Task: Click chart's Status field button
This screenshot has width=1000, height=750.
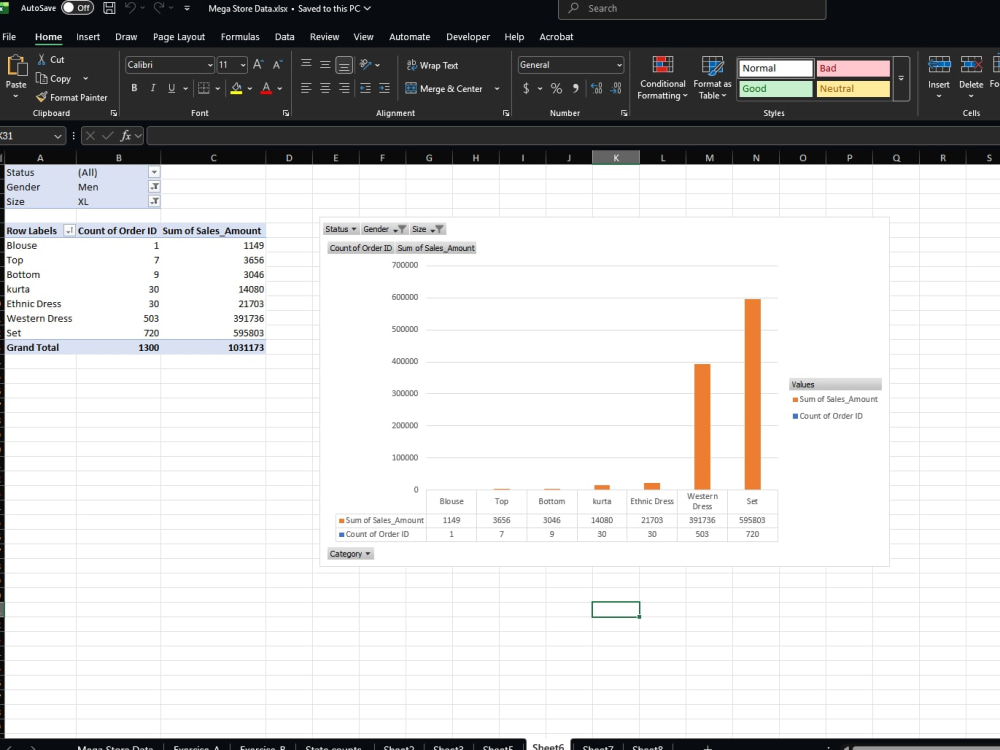Action: (341, 230)
